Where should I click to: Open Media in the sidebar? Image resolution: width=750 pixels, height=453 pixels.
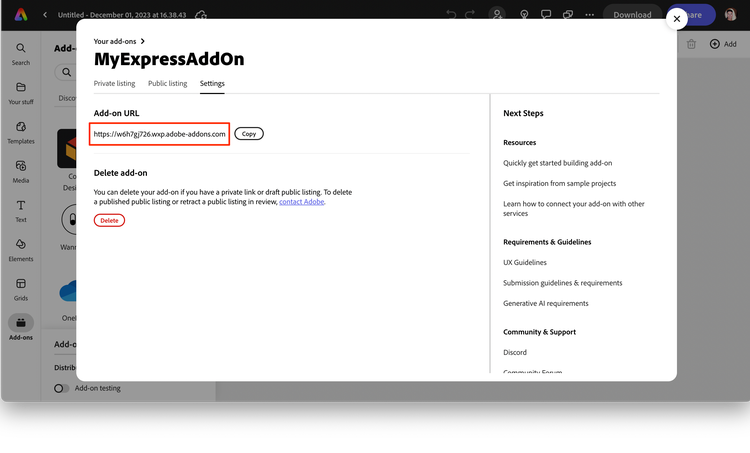[21, 172]
